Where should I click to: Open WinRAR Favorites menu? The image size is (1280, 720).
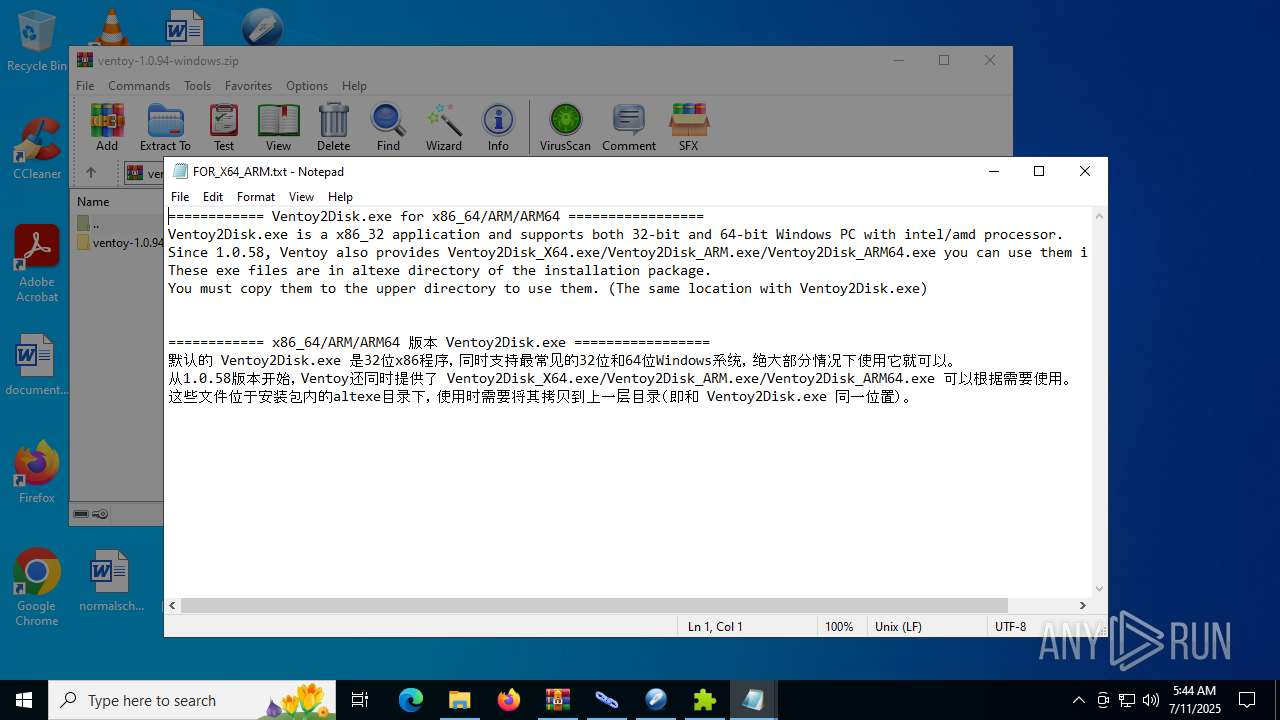coord(248,86)
